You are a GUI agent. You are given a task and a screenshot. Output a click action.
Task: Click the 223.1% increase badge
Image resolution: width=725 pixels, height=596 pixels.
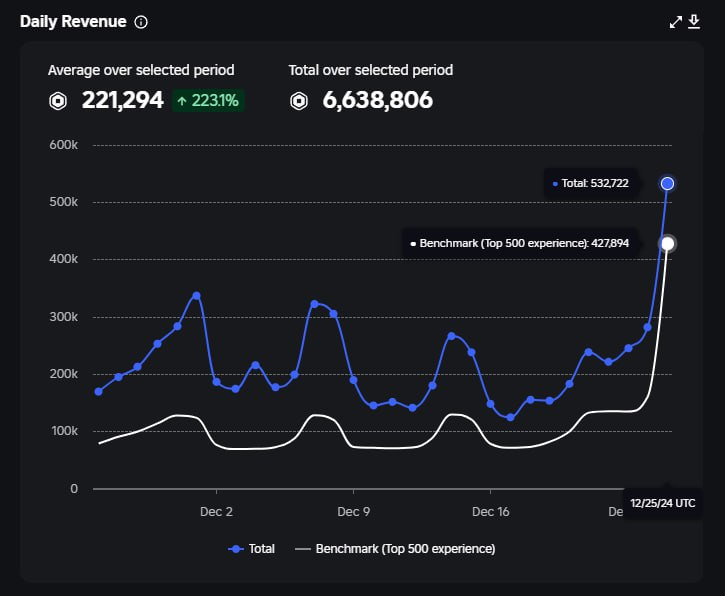coord(209,100)
